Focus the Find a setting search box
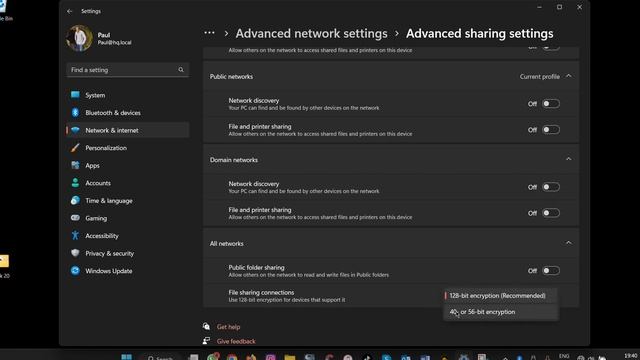The height and width of the screenshot is (360, 640). pos(127,70)
